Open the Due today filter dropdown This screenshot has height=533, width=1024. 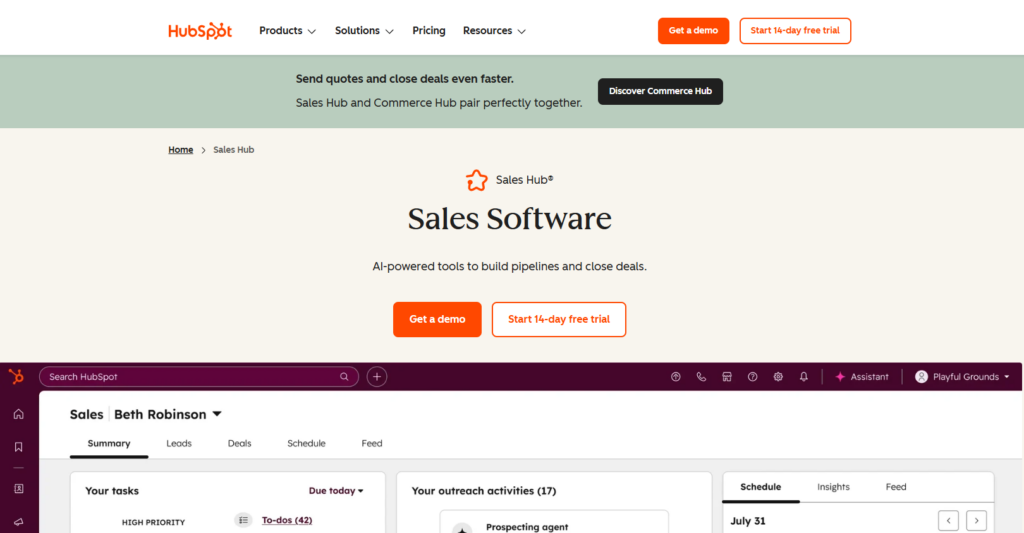click(336, 491)
